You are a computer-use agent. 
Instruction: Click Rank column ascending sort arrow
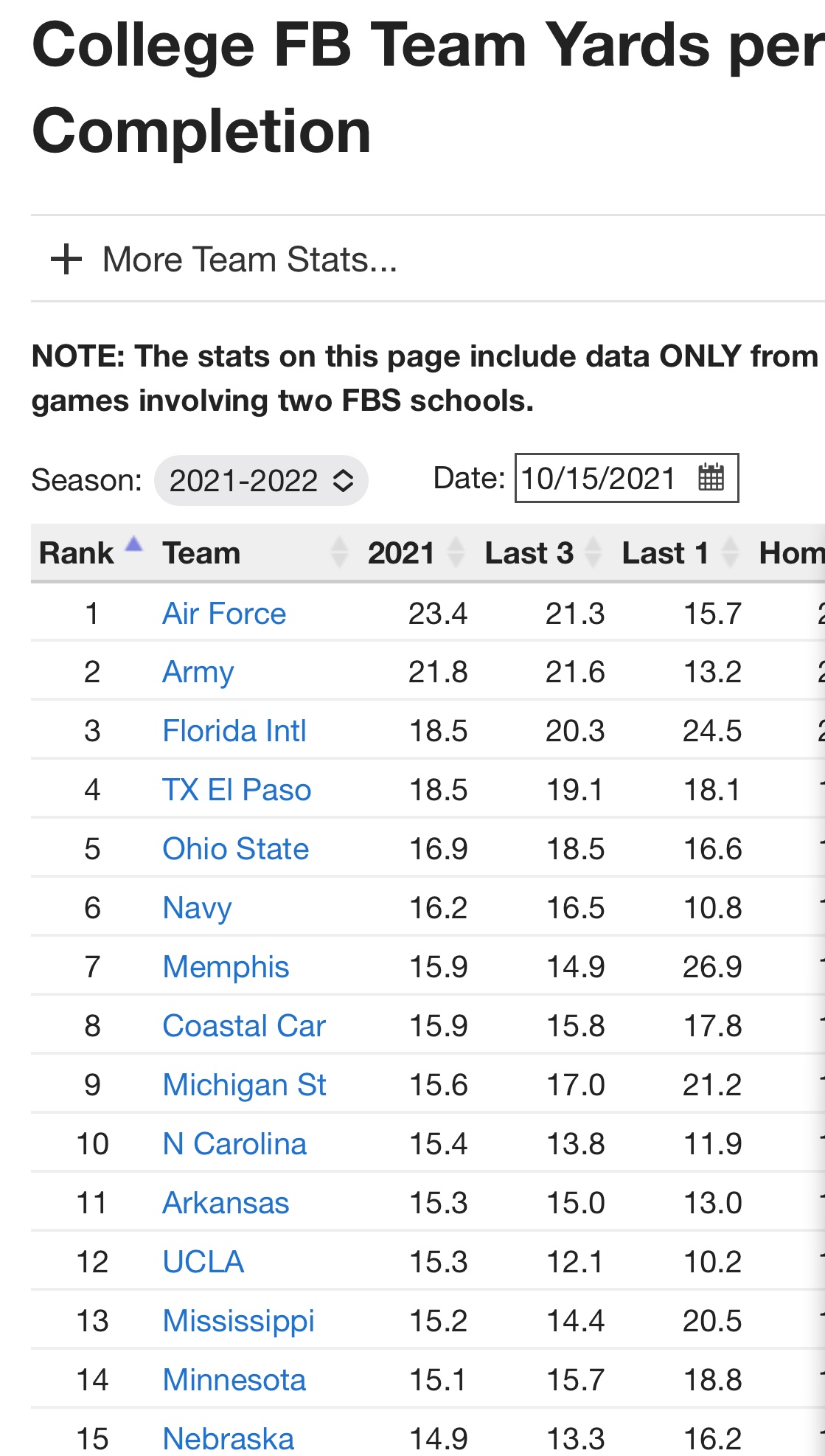pyautogui.click(x=133, y=544)
